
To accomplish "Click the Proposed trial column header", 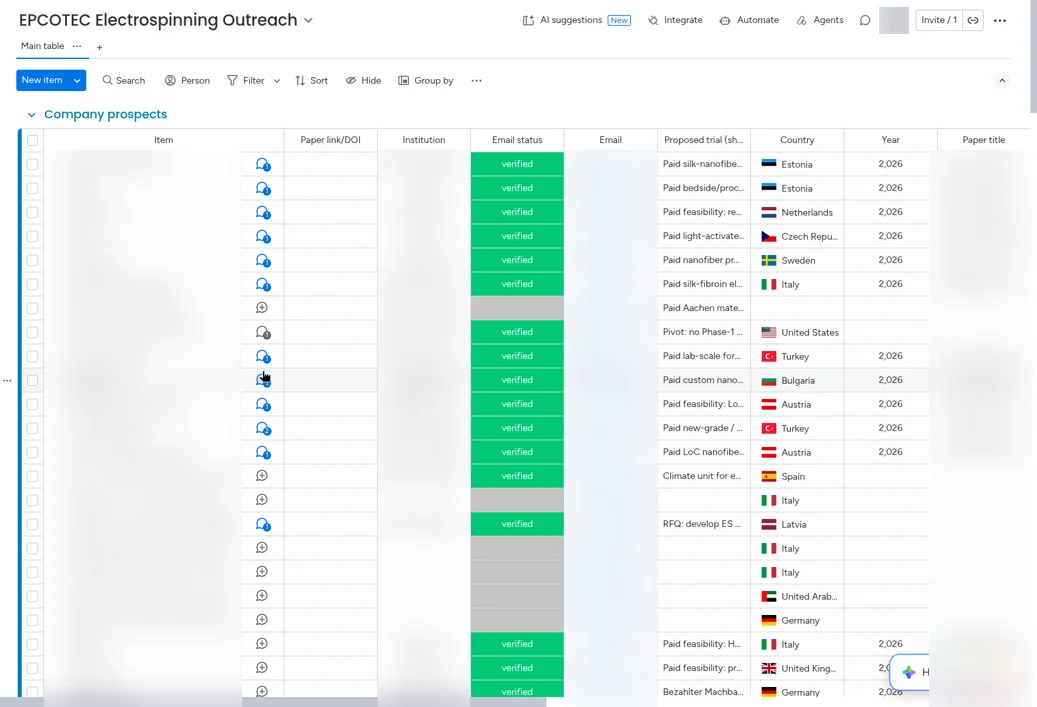I will pyautogui.click(x=704, y=140).
